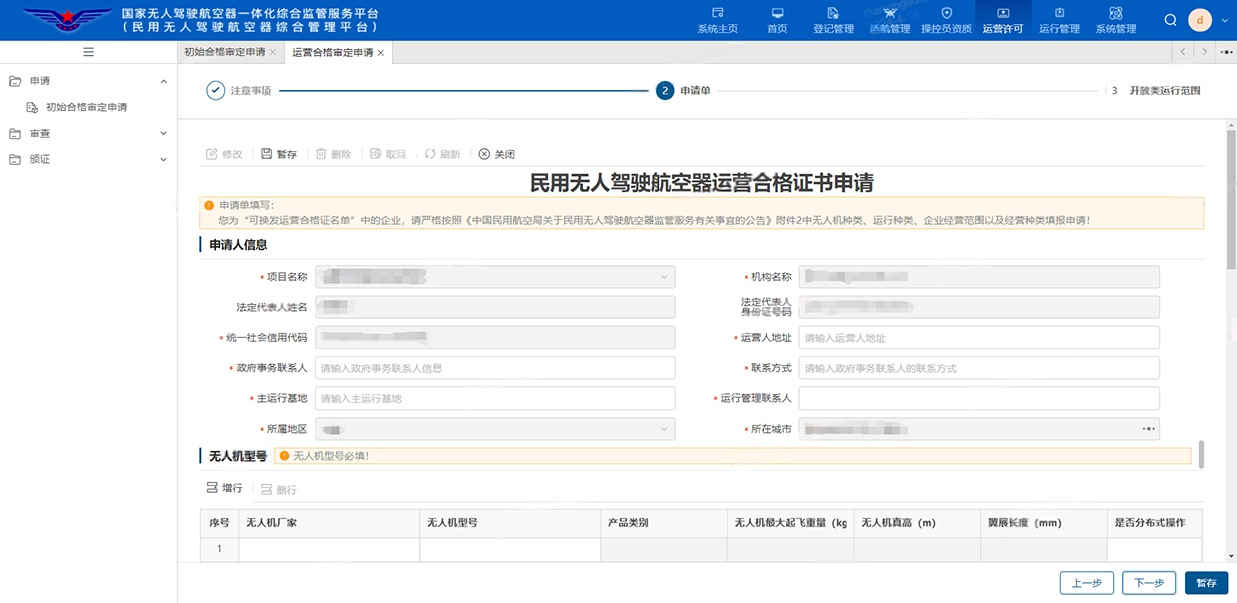Click the 关闭 toolbar button

(497, 154)
